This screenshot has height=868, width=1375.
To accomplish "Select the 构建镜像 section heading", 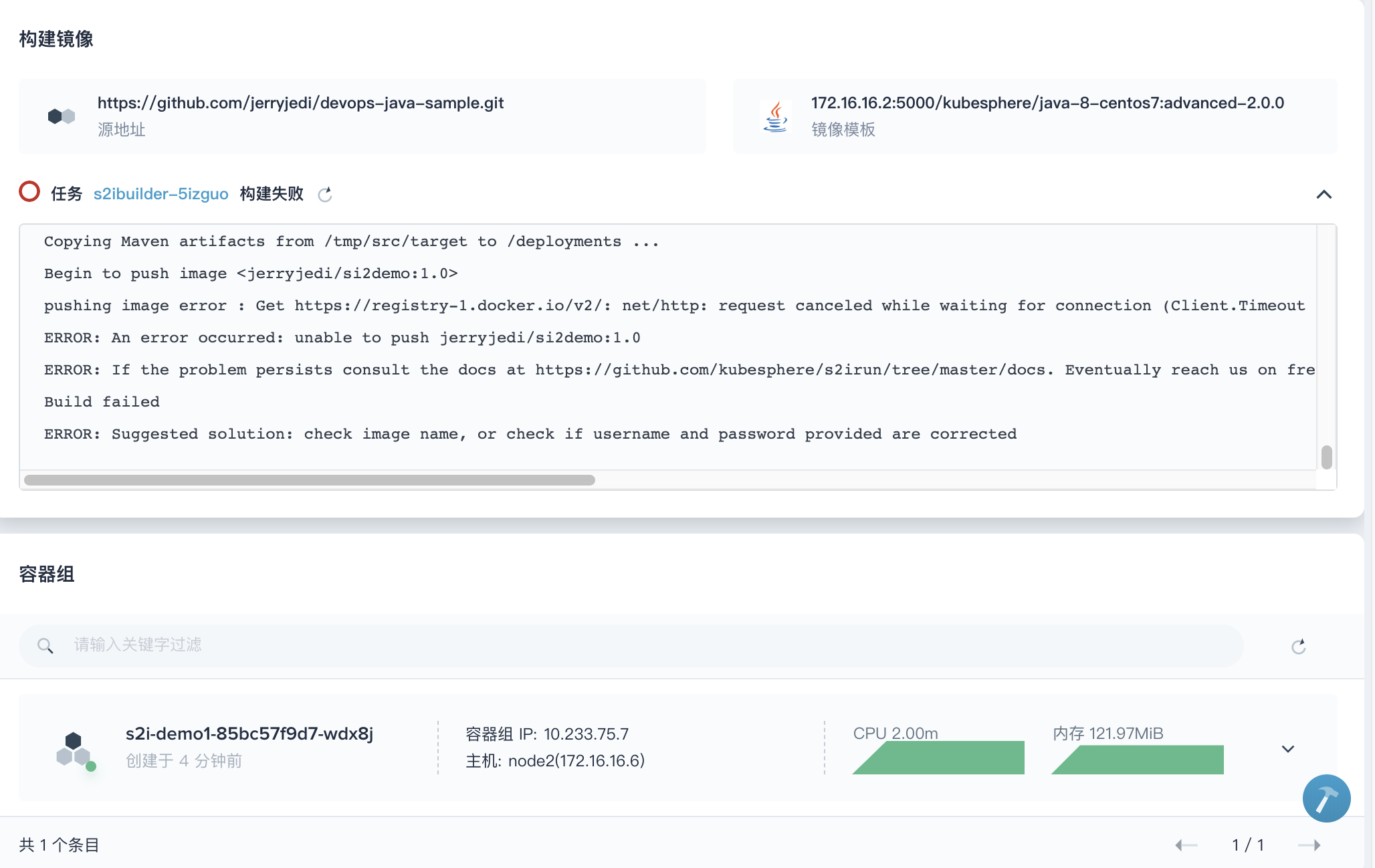I will tap(56, 39).
